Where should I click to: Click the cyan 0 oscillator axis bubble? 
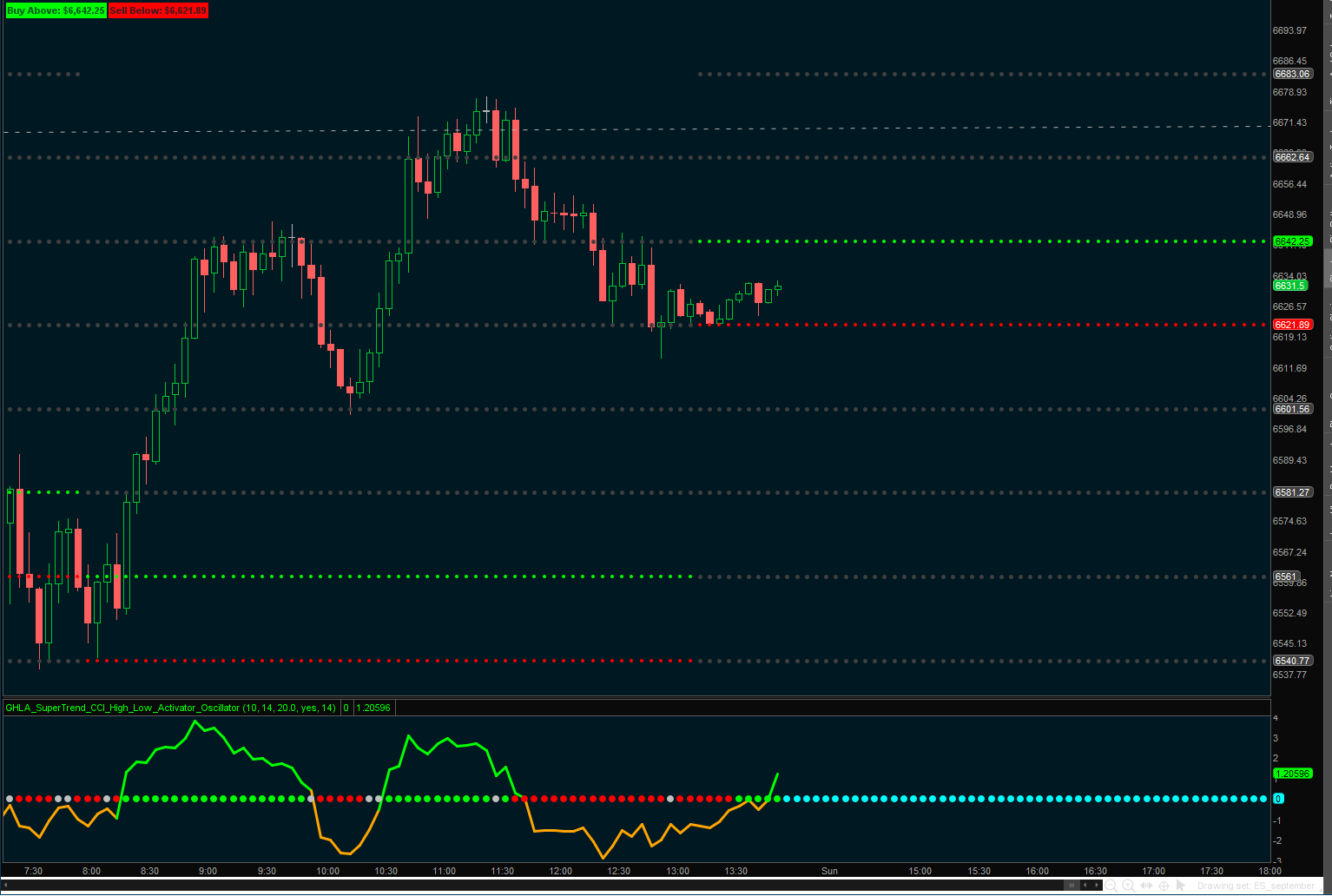point(1278,799)
